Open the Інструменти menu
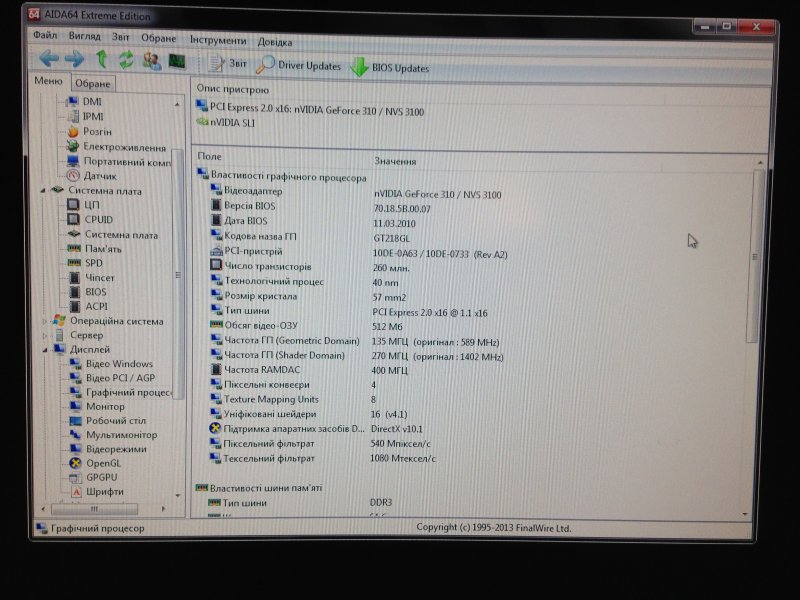The height and width of the screenshot is (600, 800). click(x=217, y=41)
